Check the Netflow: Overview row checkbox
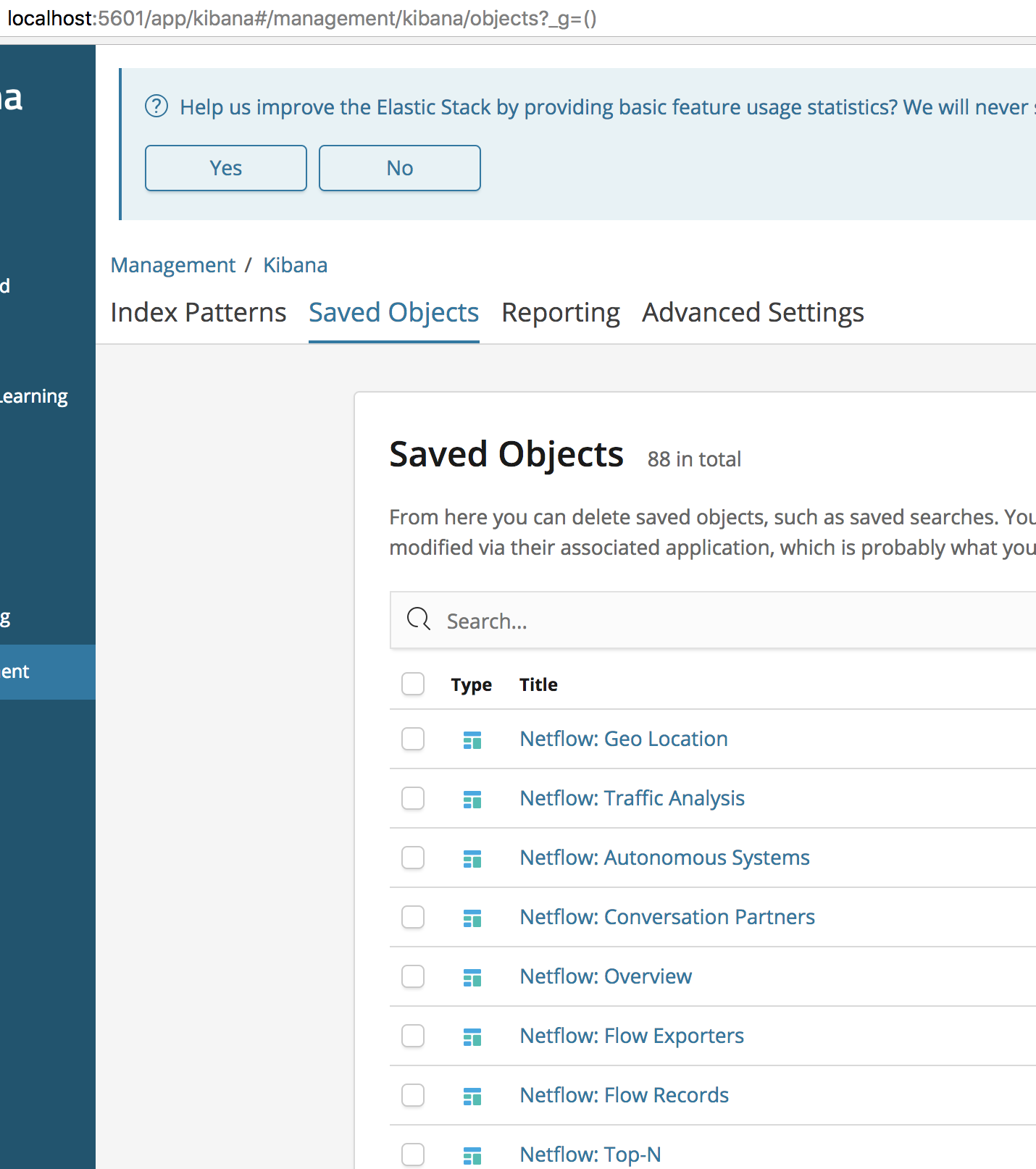This screenshot has height=1169, width=1036. tap(413, 976)
